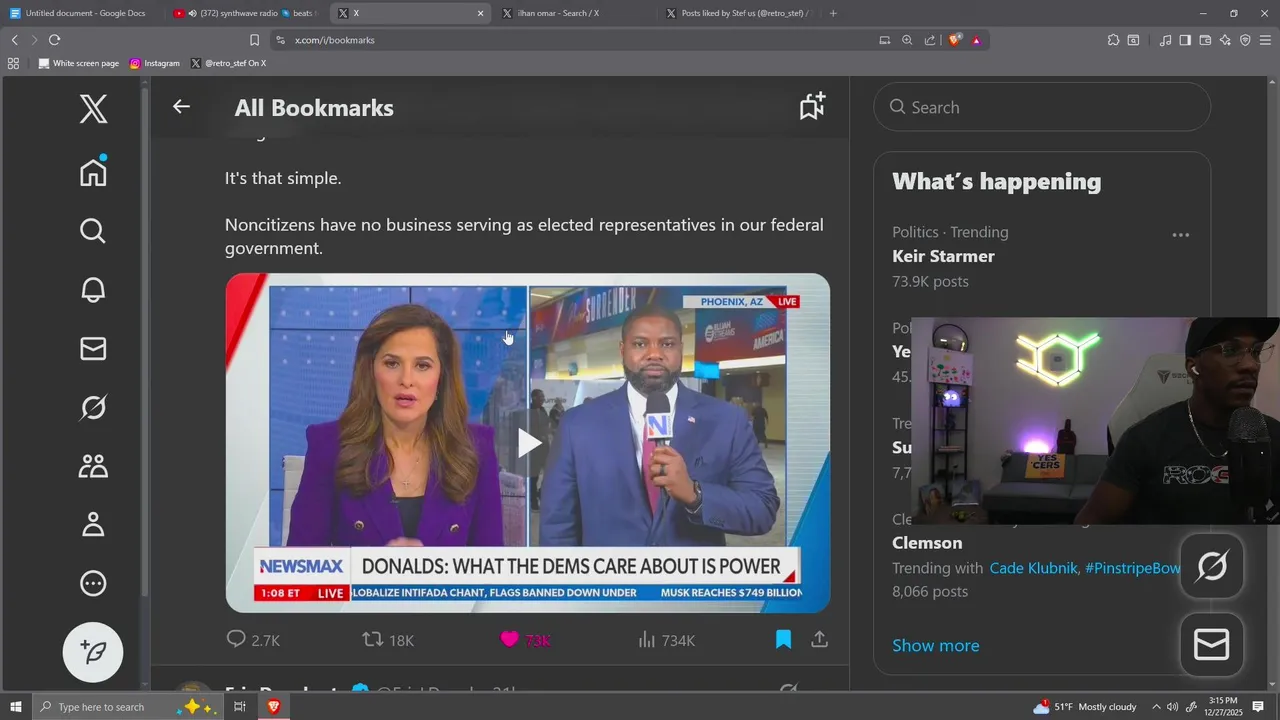Screen dimensions: 1280x720
Task: Open Notifications bell icon
Action: [93, 290]
